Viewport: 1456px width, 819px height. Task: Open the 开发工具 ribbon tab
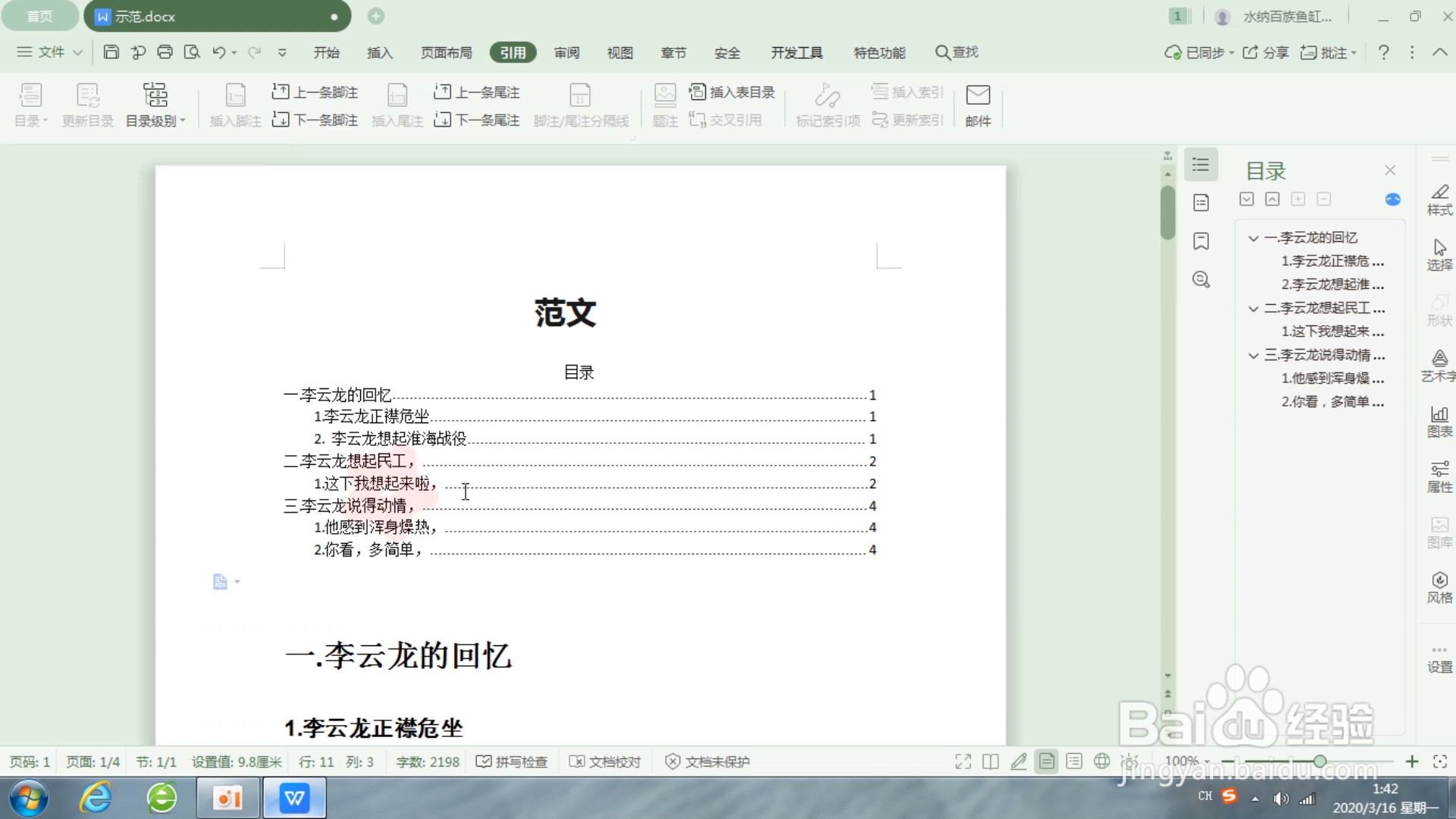pos(796,52)
